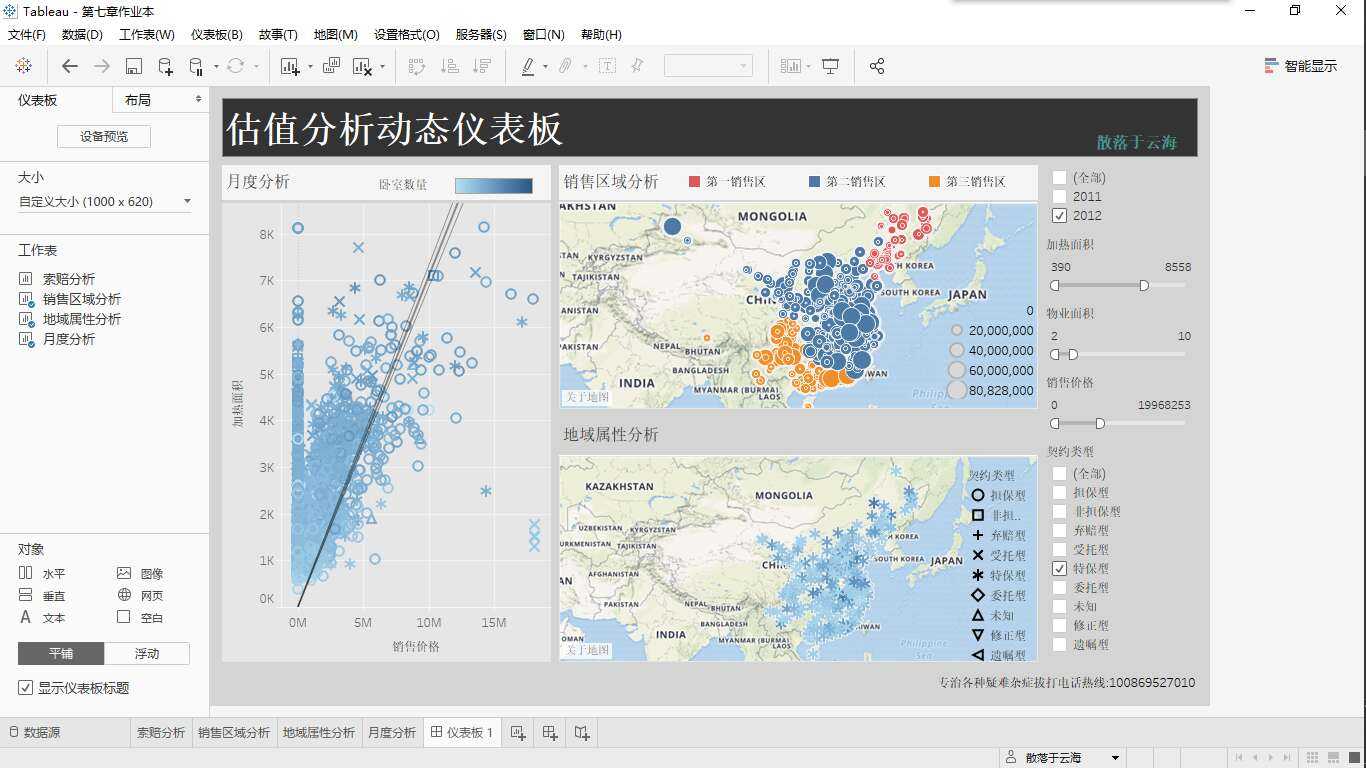Click the 设备预览 button

pos(104,136)
